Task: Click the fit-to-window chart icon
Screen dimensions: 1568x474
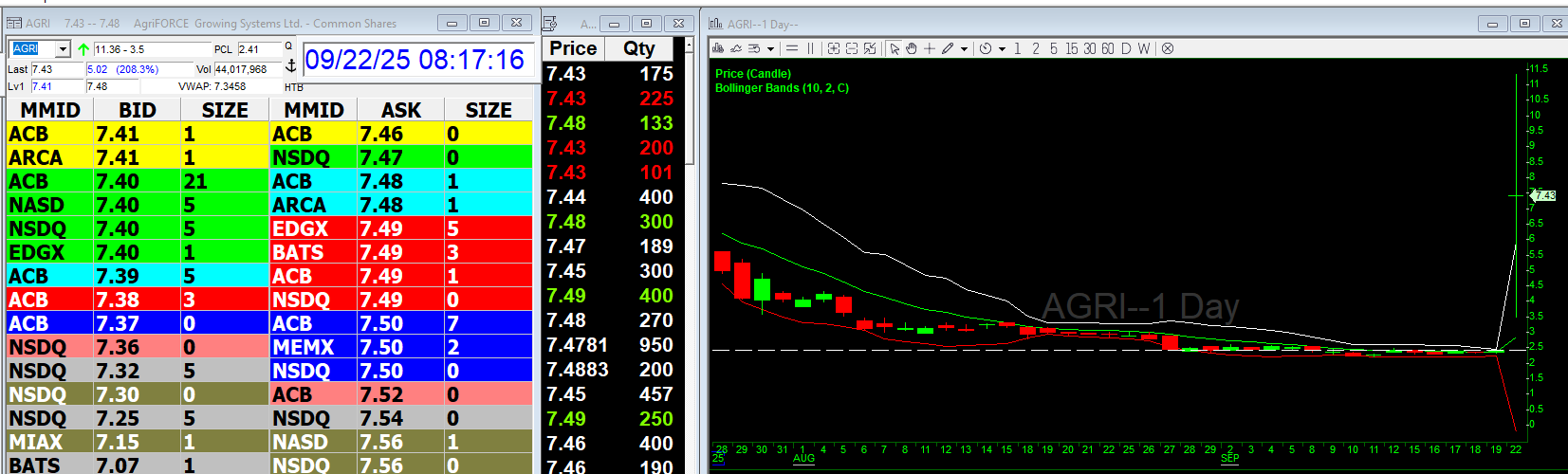Action: pyautogui.click(x=870, y=48)
